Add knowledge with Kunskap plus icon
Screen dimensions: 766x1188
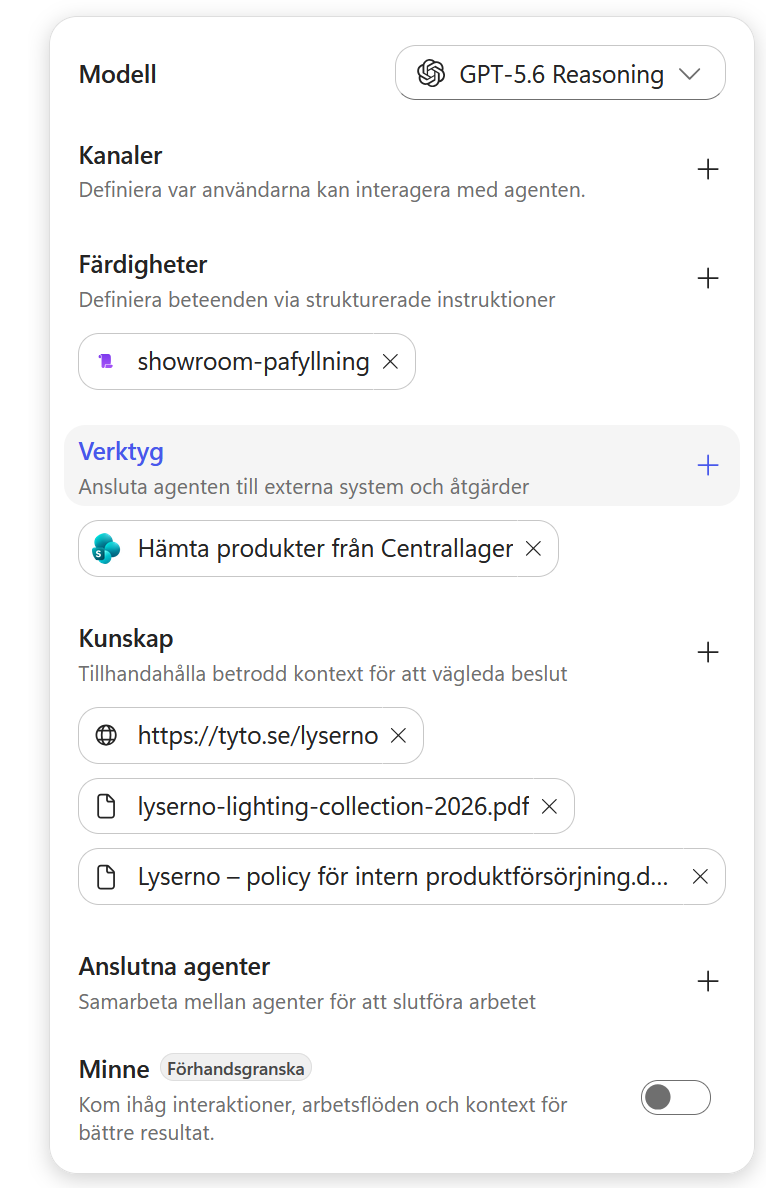(x=708, y=652)
